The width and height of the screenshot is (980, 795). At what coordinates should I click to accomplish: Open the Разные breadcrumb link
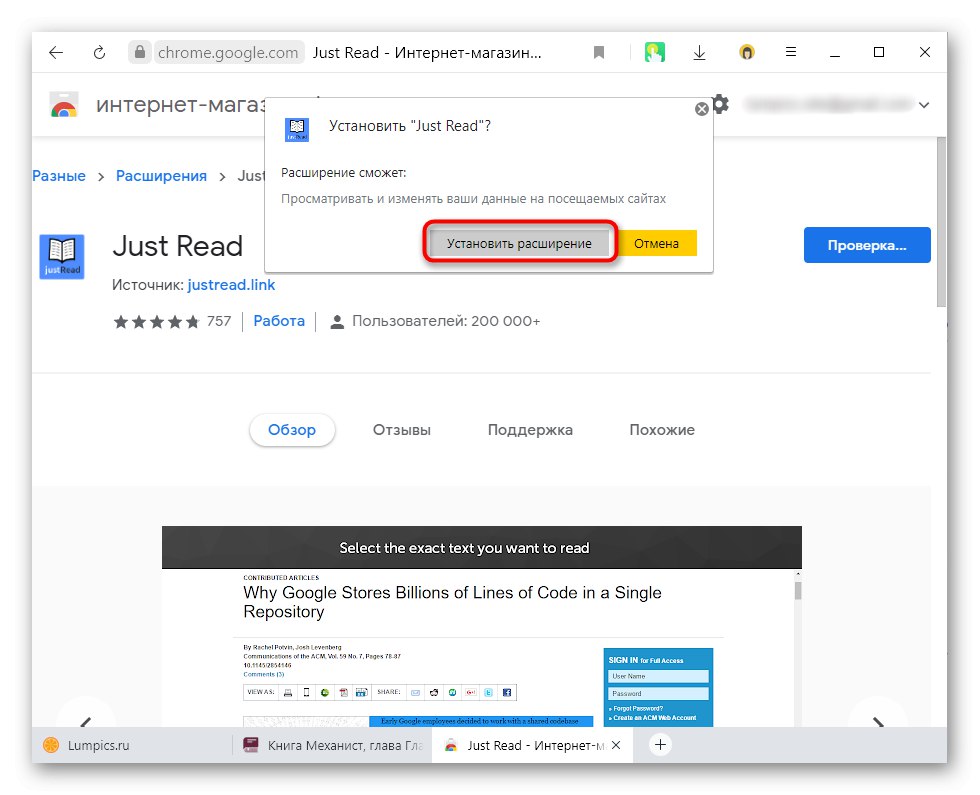59,176
